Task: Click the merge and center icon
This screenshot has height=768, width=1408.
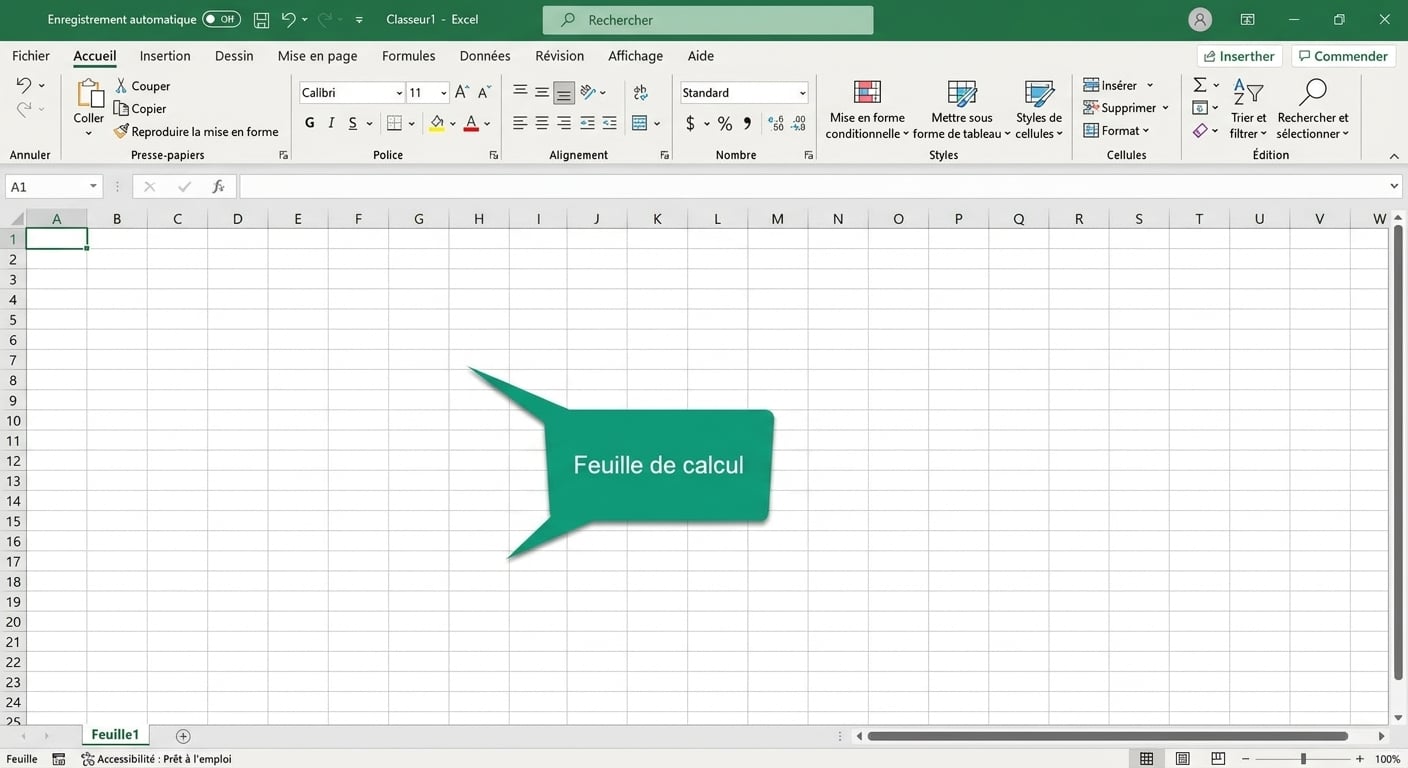Action: 640,123
